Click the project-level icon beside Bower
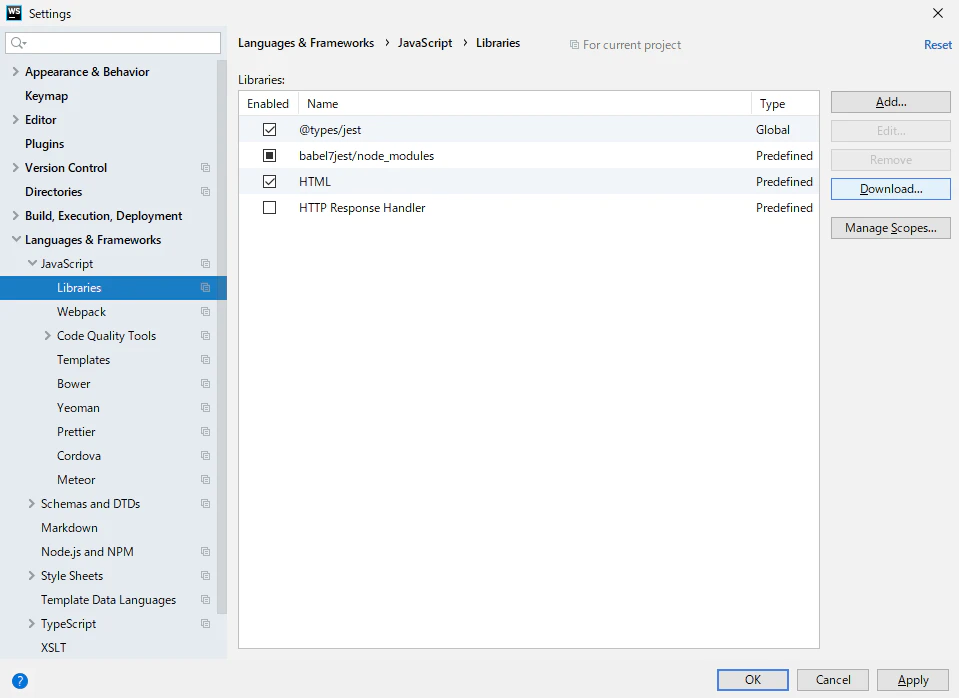 (x=206, y=384)
